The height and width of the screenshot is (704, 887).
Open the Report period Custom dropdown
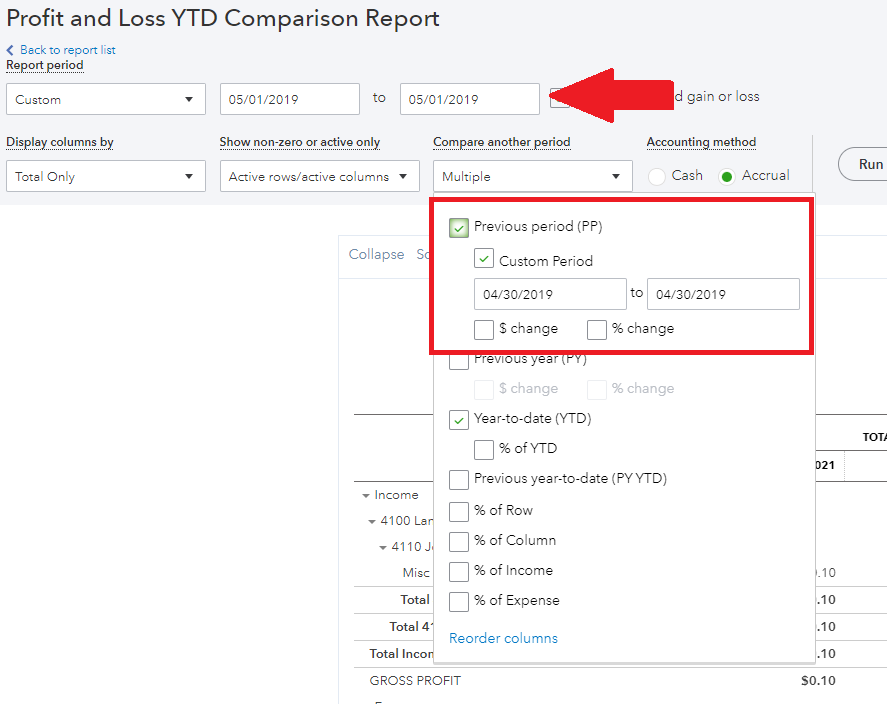point(105,99)
